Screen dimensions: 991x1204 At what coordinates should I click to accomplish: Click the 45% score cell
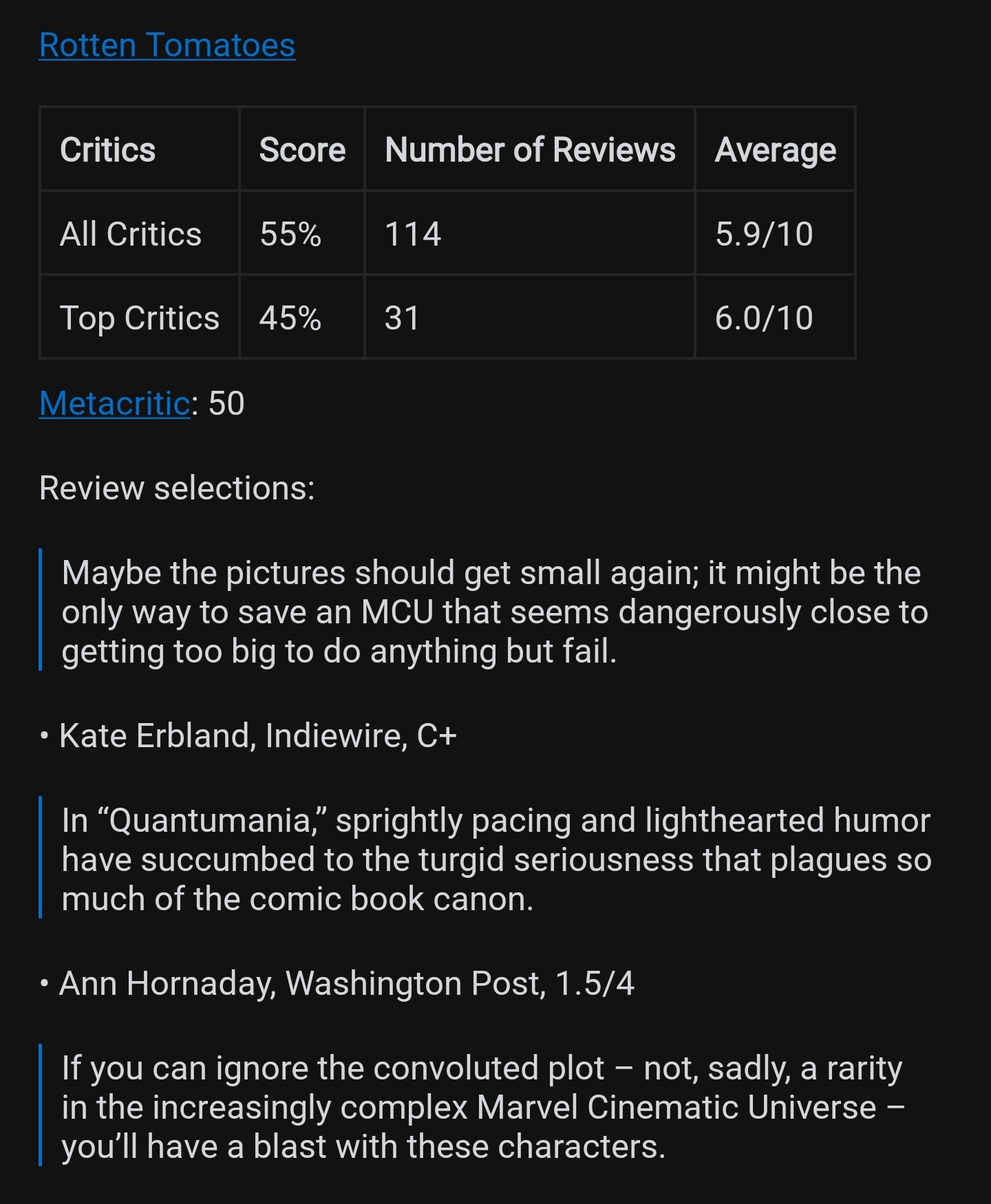(x=290, y=318)
